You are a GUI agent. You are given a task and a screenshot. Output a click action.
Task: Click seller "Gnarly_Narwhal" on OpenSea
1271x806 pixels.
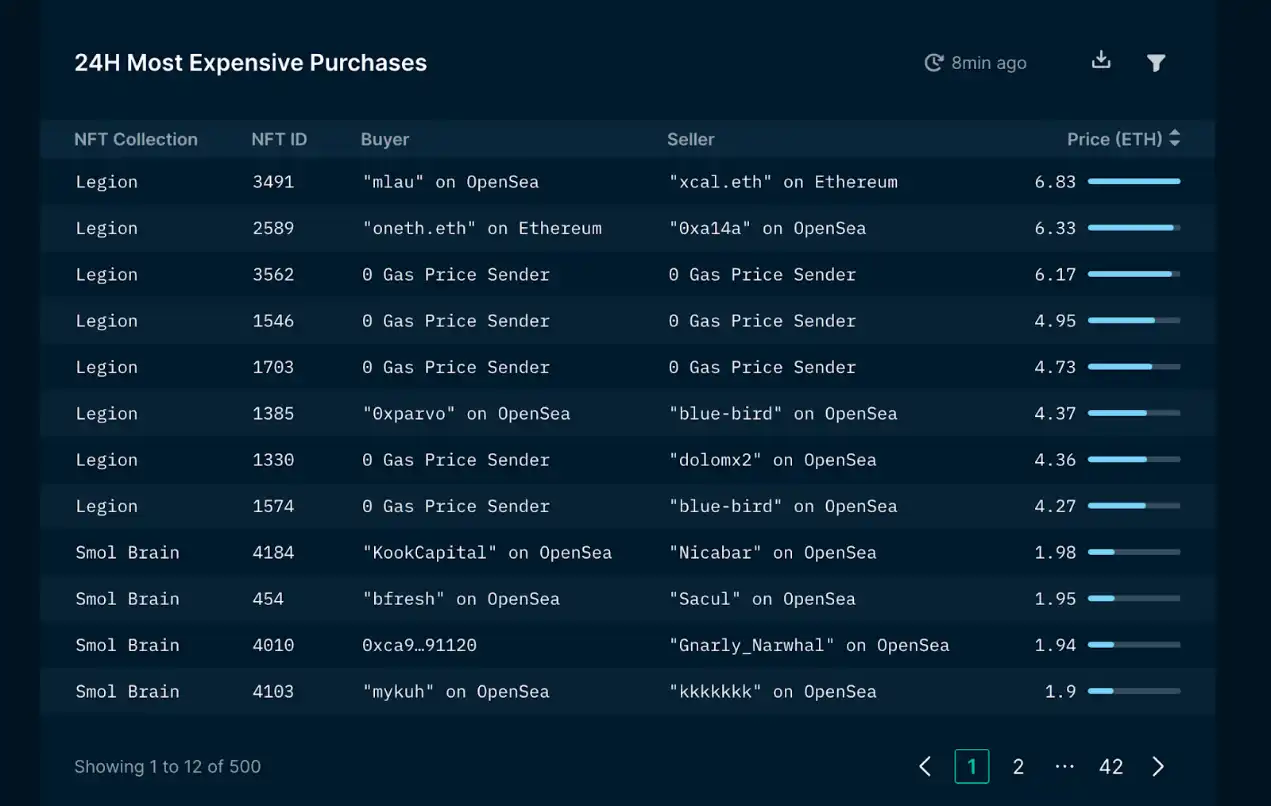(x=809, y=645)
